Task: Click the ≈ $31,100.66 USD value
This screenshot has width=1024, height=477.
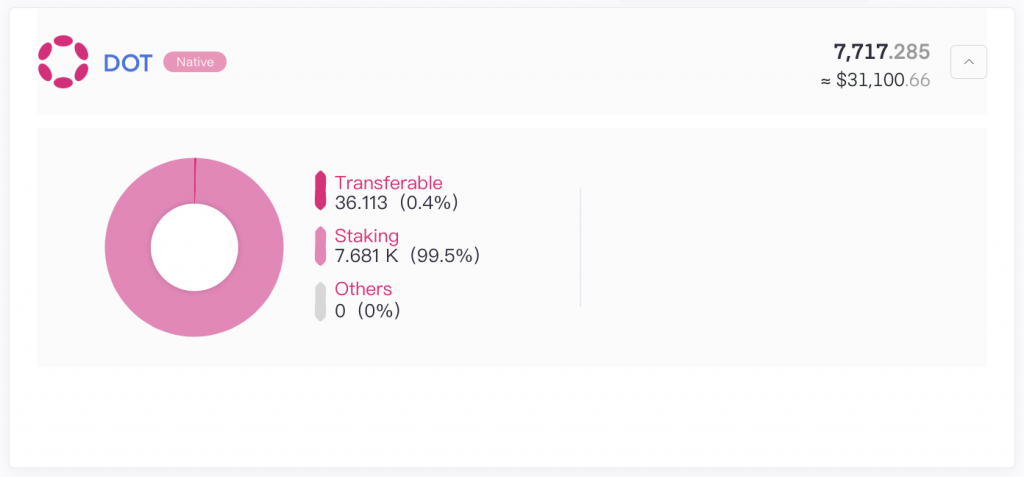Action: click(x=875, y=80)
